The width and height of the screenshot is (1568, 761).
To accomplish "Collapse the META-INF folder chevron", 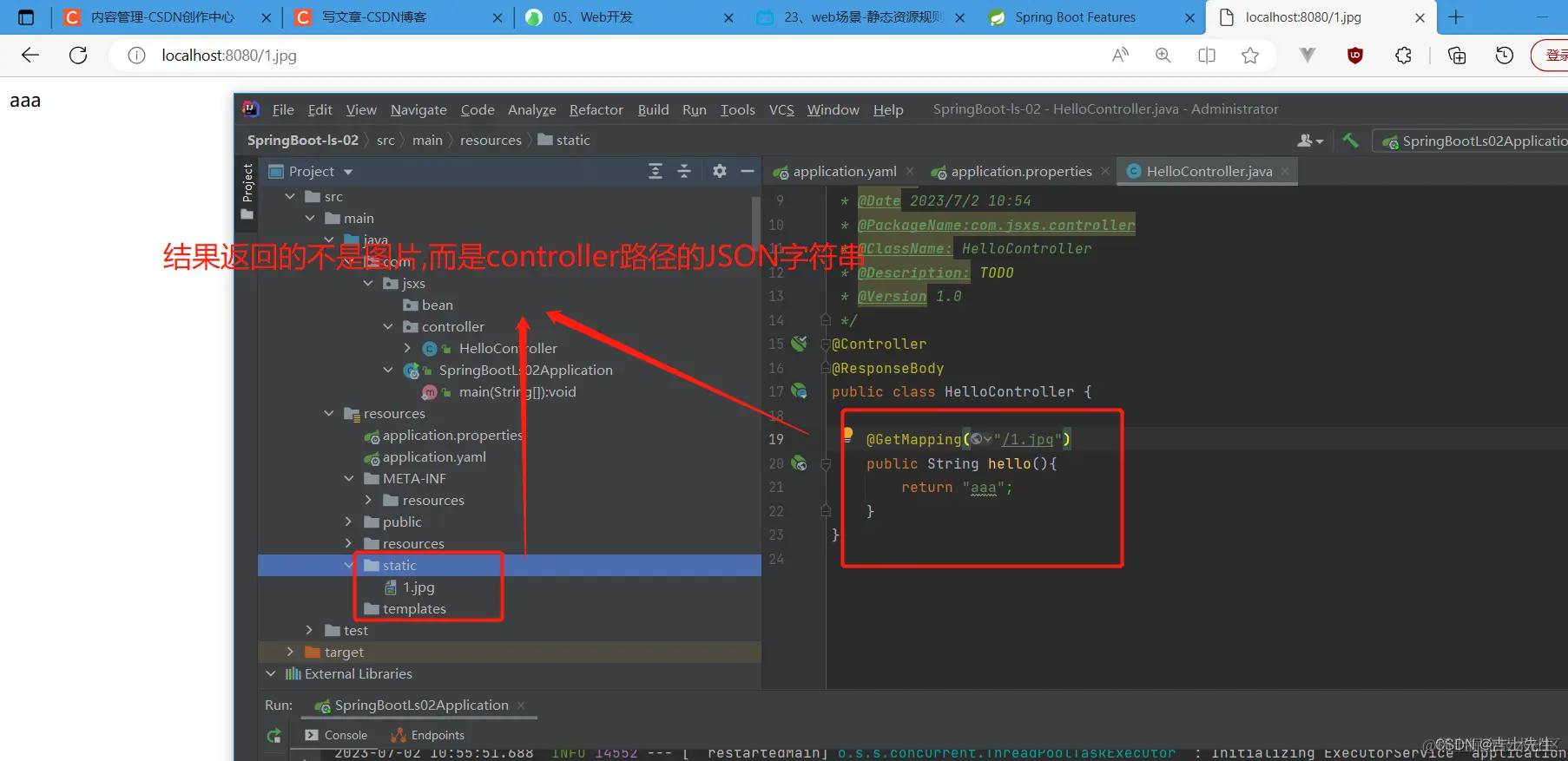I will click(x=349, y=478).
